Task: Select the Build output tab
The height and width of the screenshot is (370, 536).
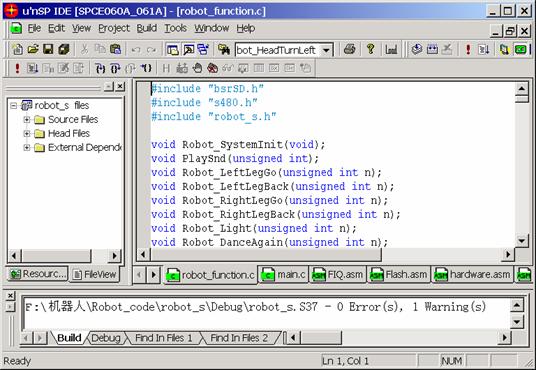Action: coord(69,338)
